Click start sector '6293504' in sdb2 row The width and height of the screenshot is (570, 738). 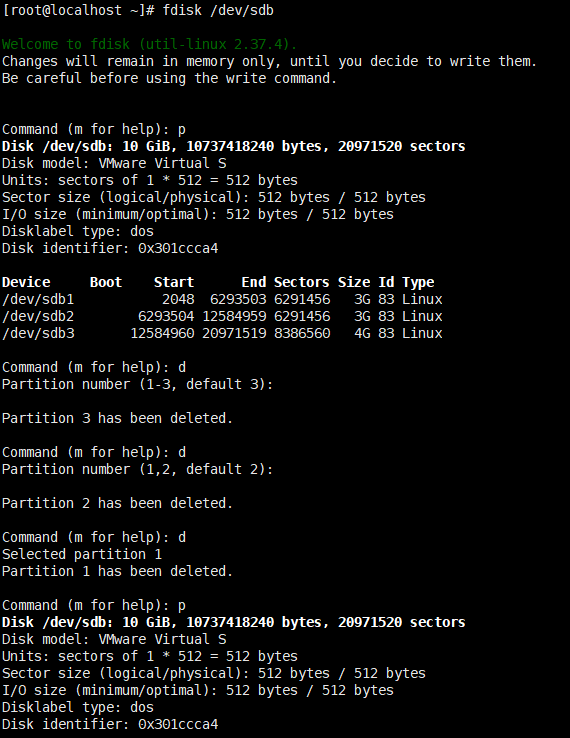(x=166, y=316)
